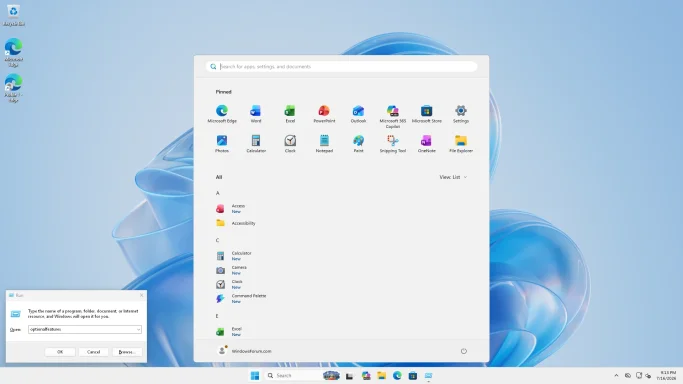The image size is (683, 384).
Task: Open Task View on the taskbar
Action: pyautogui.click(x=349, y=376)
